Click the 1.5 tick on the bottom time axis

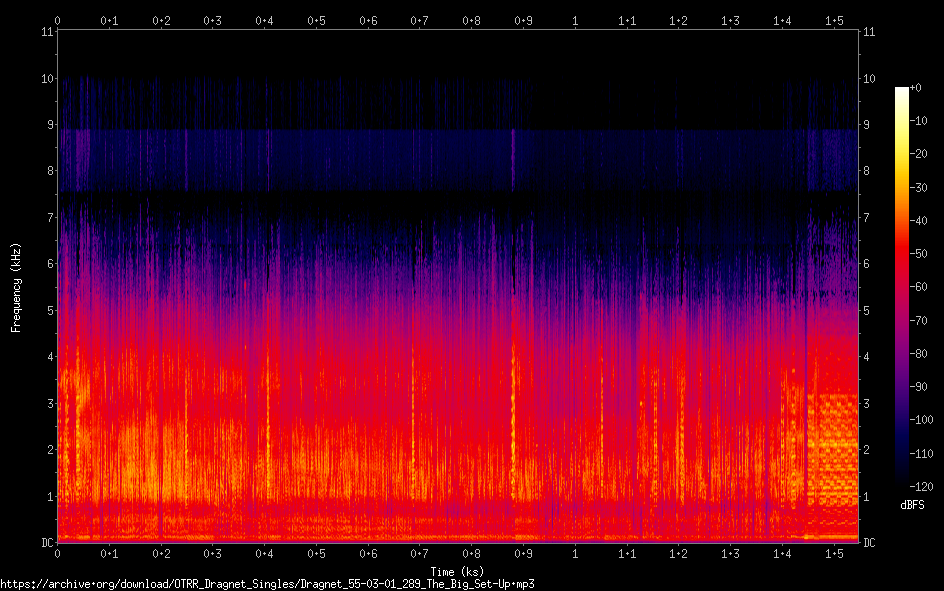[833, 553]
